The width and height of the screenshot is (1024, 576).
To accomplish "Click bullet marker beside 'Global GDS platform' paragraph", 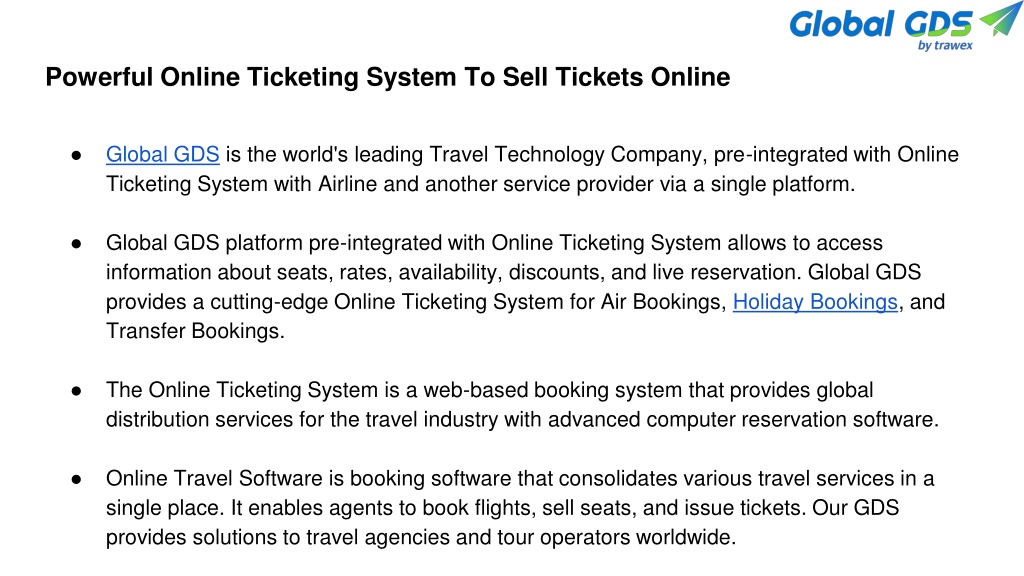I will pyautogui.click(x=76, y=244).
